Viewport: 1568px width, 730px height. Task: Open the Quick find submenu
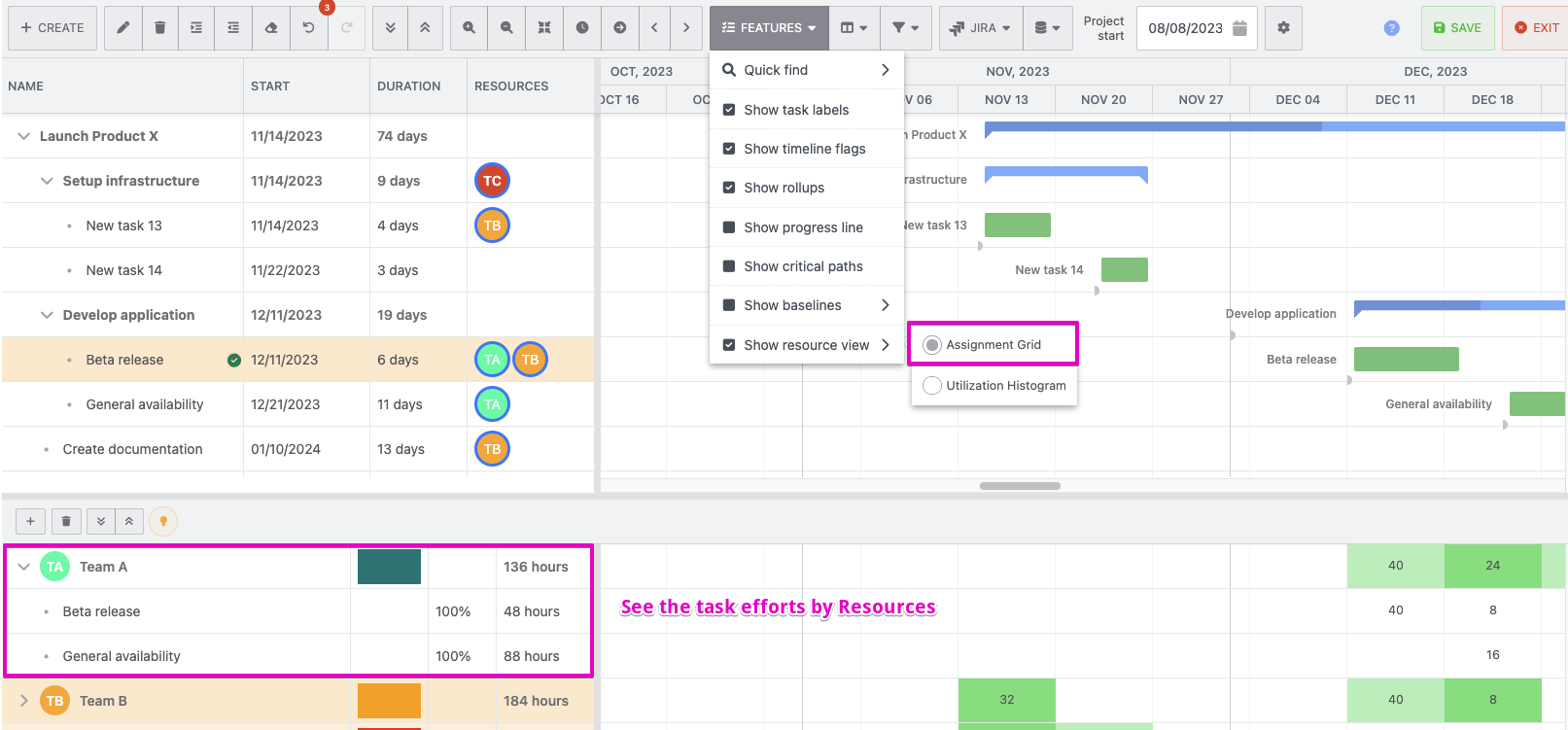(807, 70)
